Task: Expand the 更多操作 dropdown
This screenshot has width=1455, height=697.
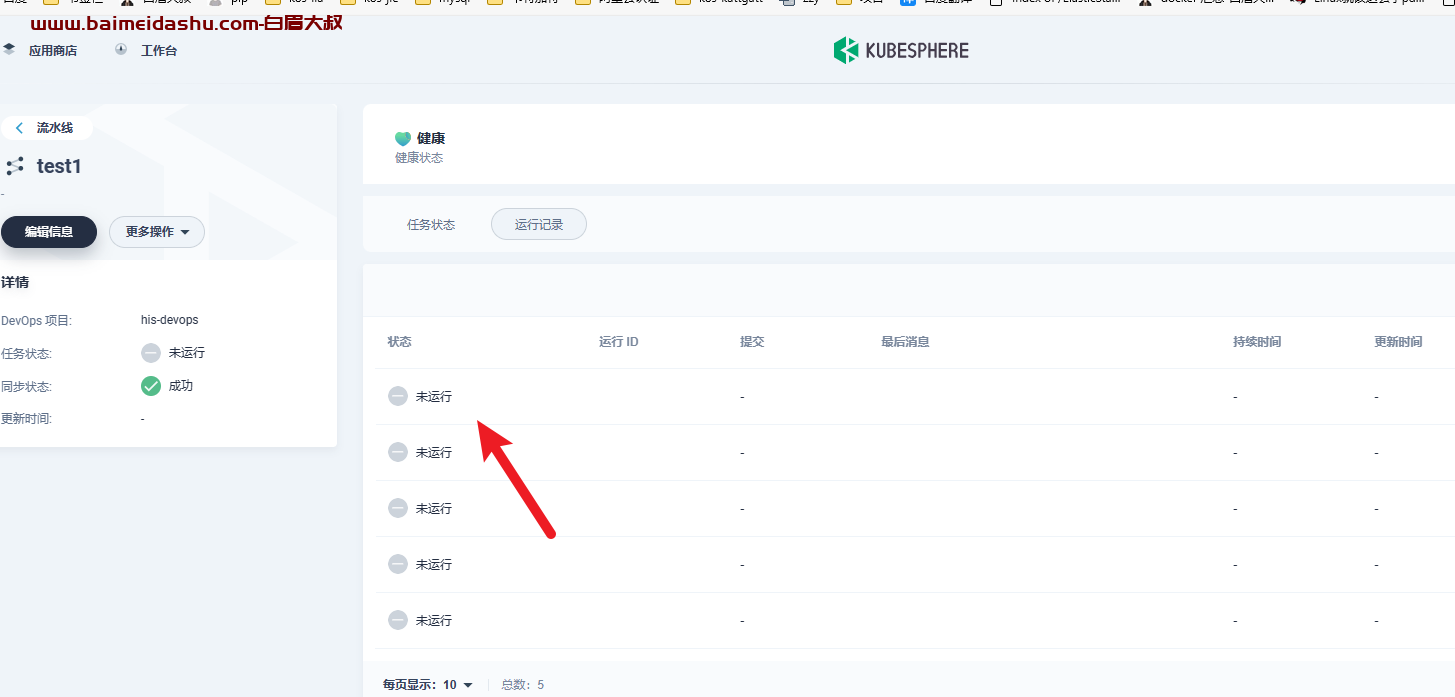Action: coord(157,232)
